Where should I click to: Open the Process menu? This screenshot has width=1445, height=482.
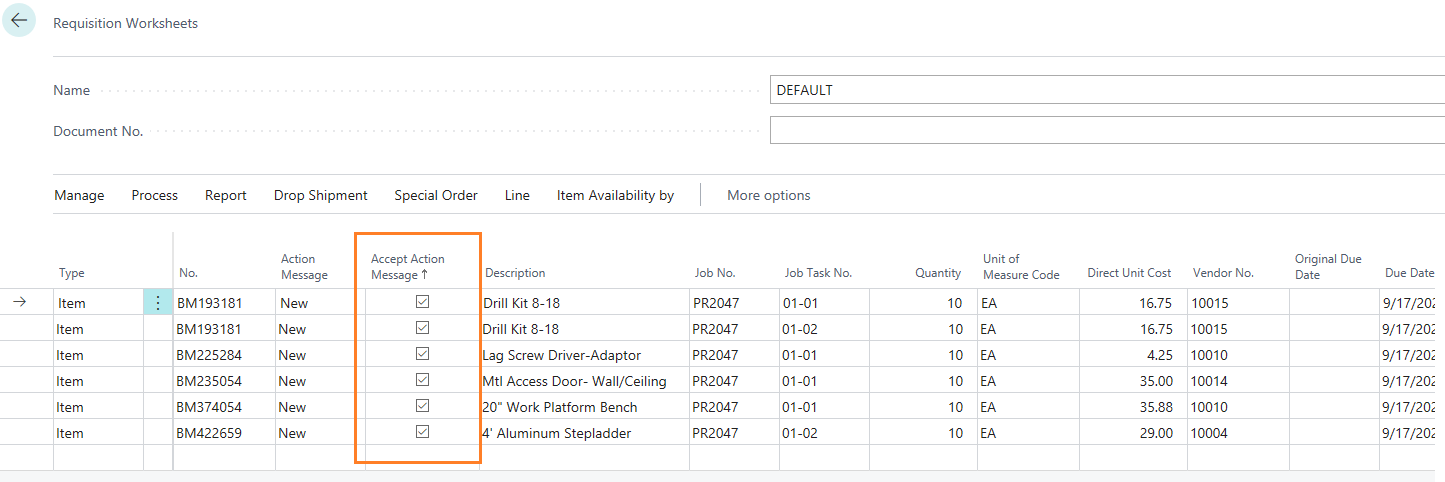tap(154, 196)
